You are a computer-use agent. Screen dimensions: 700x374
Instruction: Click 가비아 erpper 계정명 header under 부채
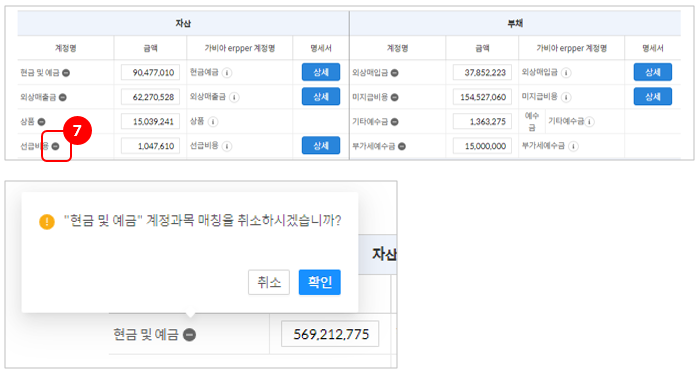point(571,48)
